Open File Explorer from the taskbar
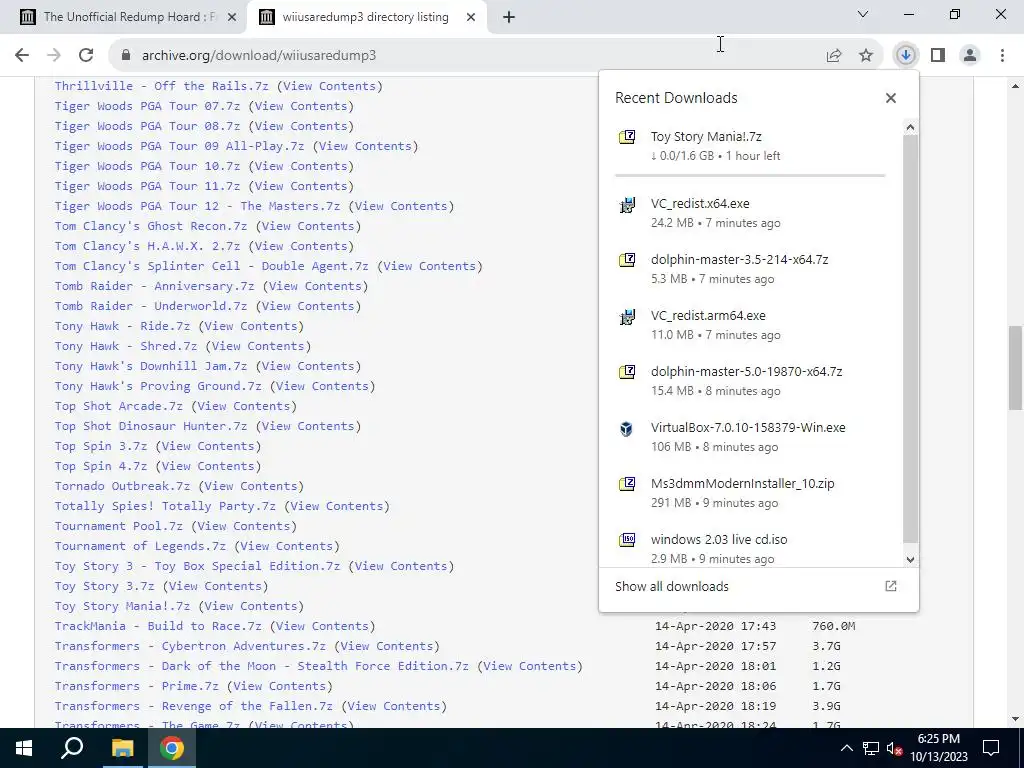 tap(122, 748)
